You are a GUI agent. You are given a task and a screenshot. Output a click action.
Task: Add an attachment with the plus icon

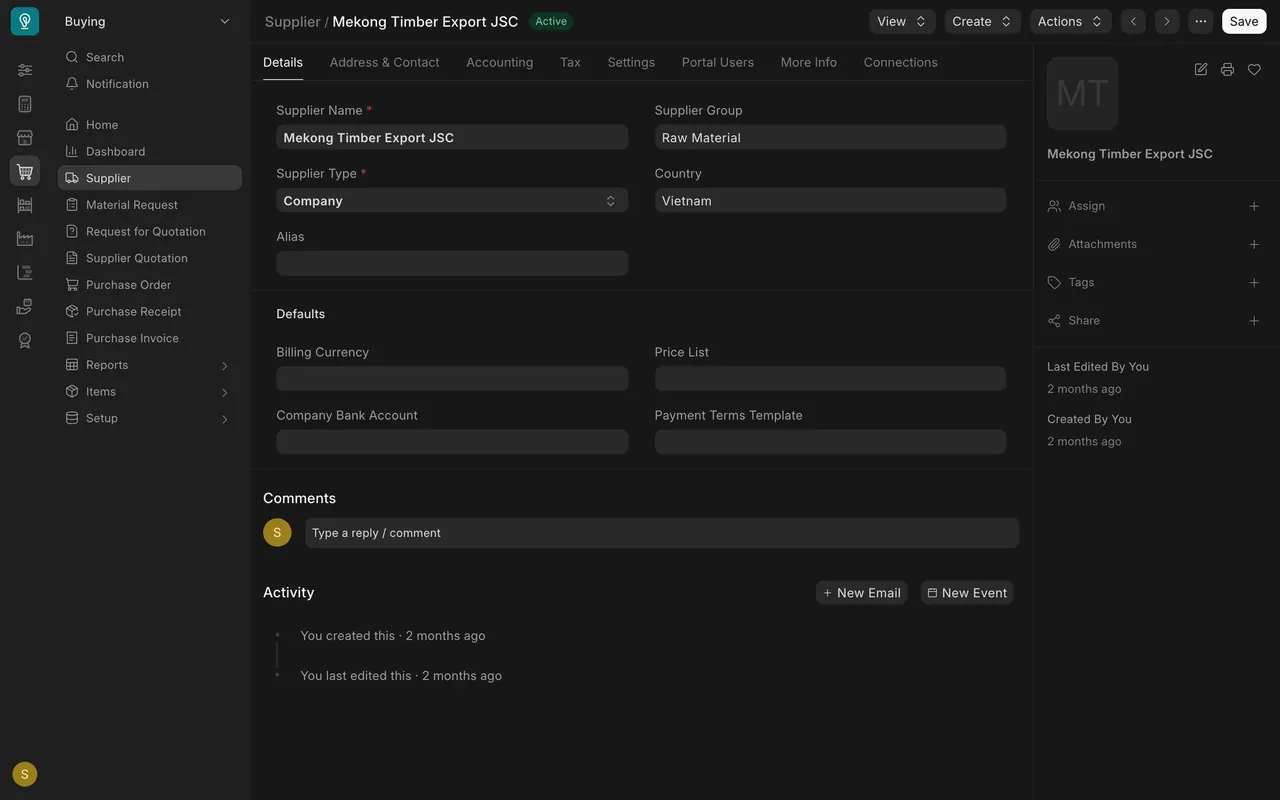coord(1254,244)
